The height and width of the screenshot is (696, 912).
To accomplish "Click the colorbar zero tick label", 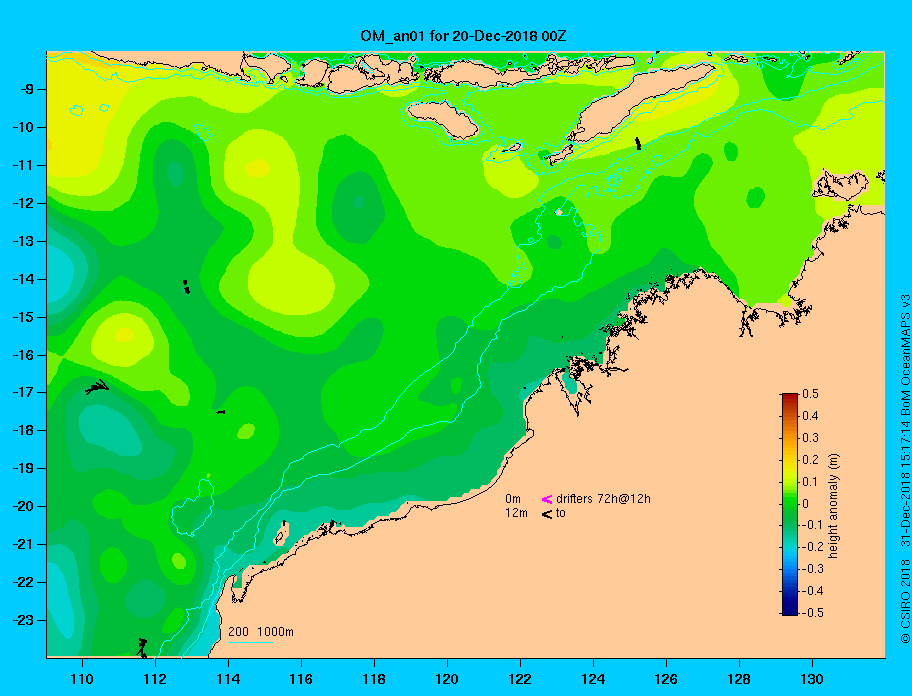I will pyautogui.click(x=806, y=504).
